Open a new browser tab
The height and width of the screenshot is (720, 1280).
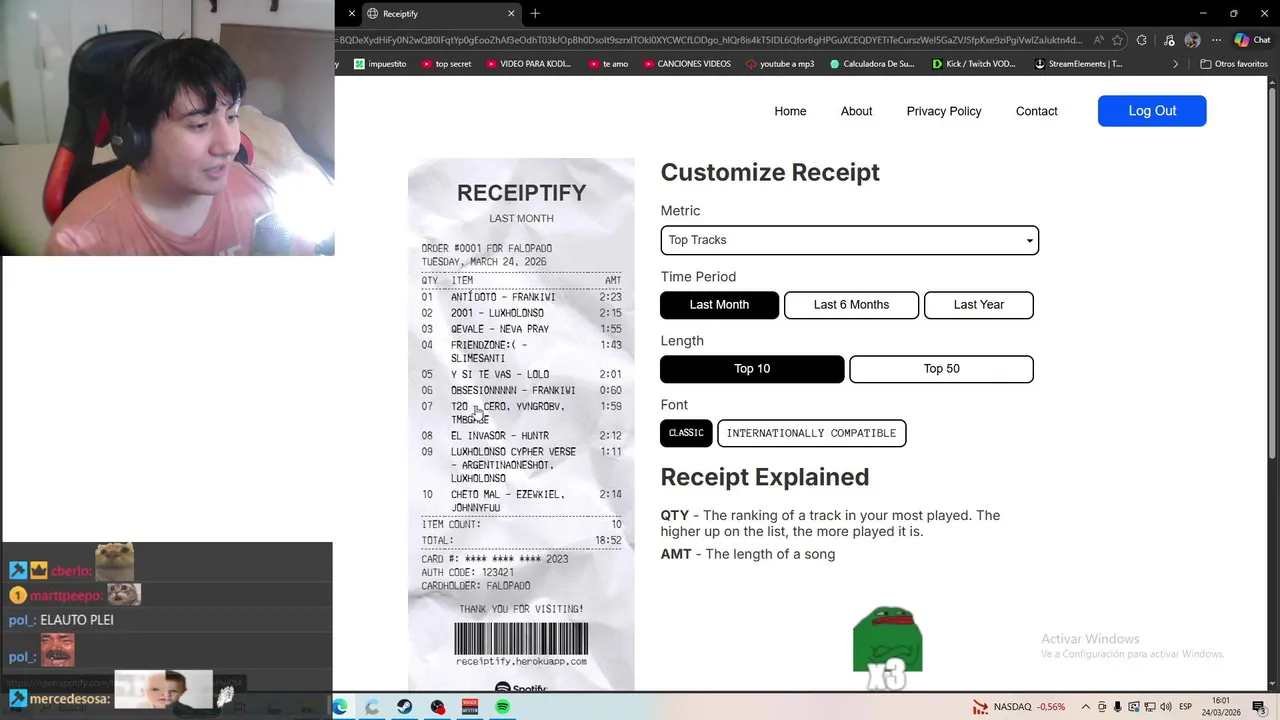coord(535,14)
